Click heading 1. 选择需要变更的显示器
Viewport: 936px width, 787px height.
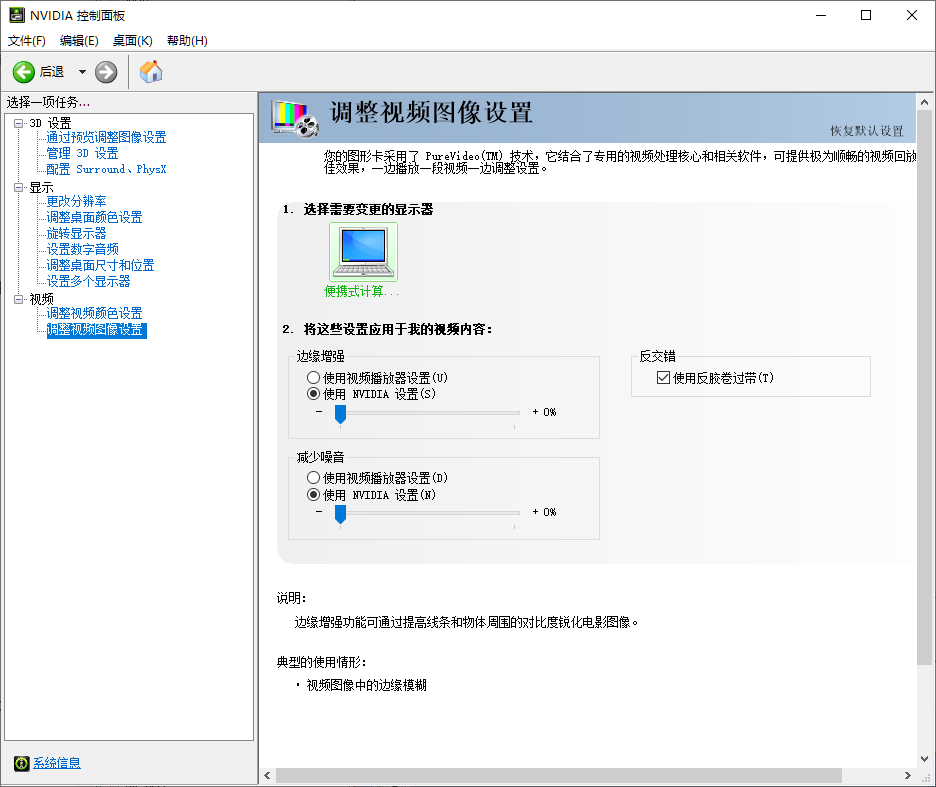tap(358, 210)
